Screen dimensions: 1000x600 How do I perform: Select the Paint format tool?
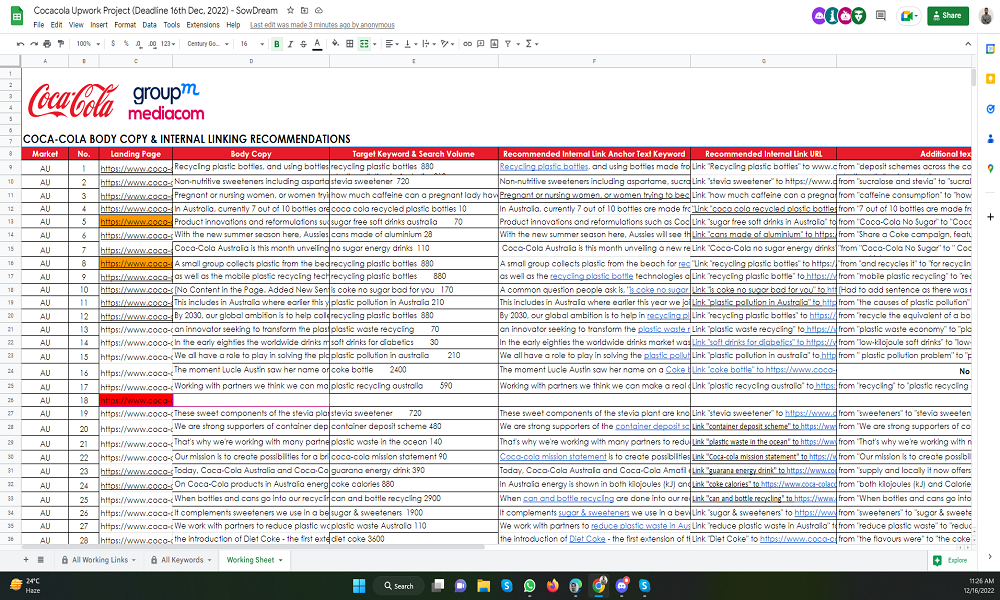click(61, 44)
